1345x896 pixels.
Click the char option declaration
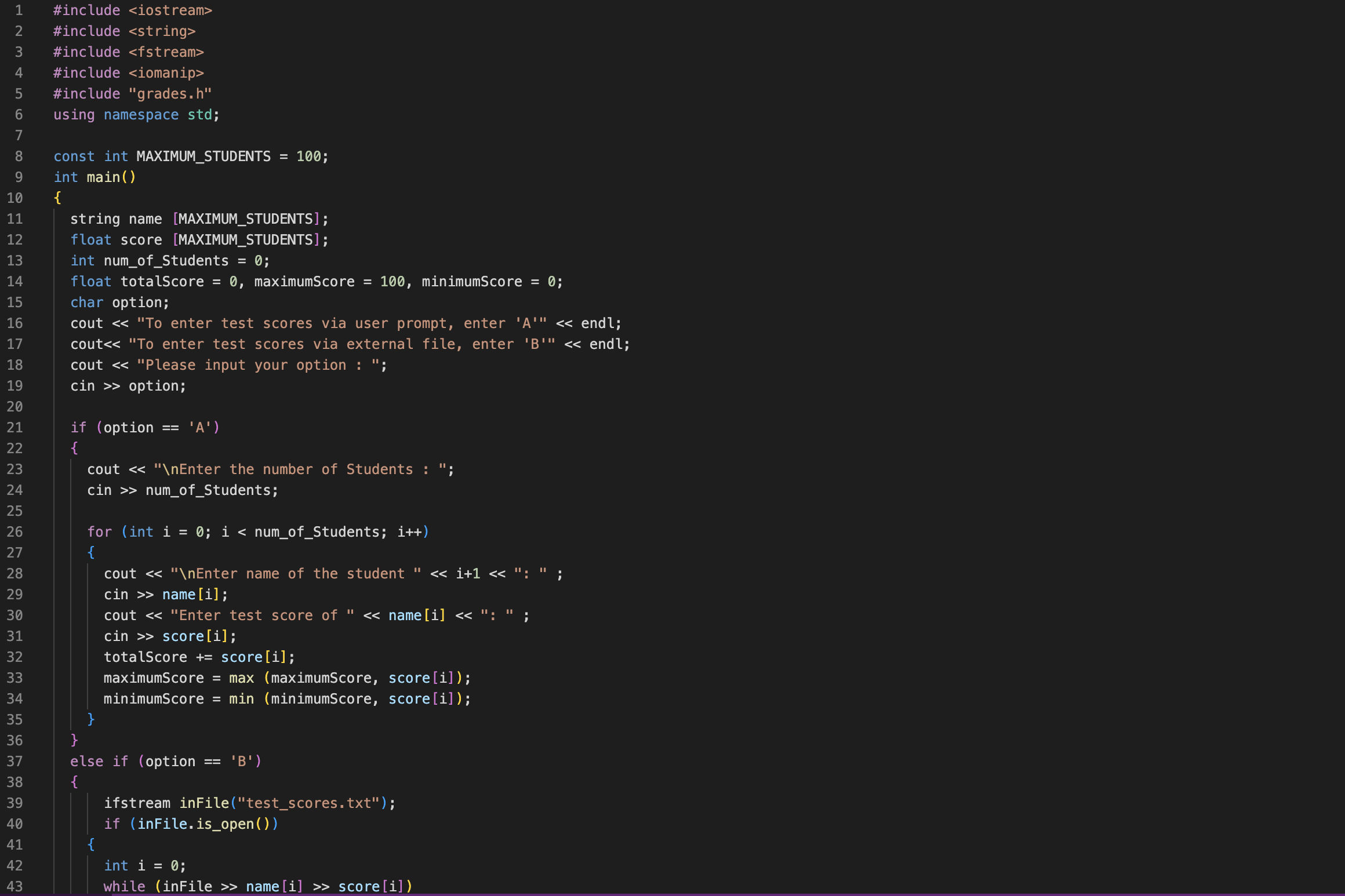pos(119,303)
